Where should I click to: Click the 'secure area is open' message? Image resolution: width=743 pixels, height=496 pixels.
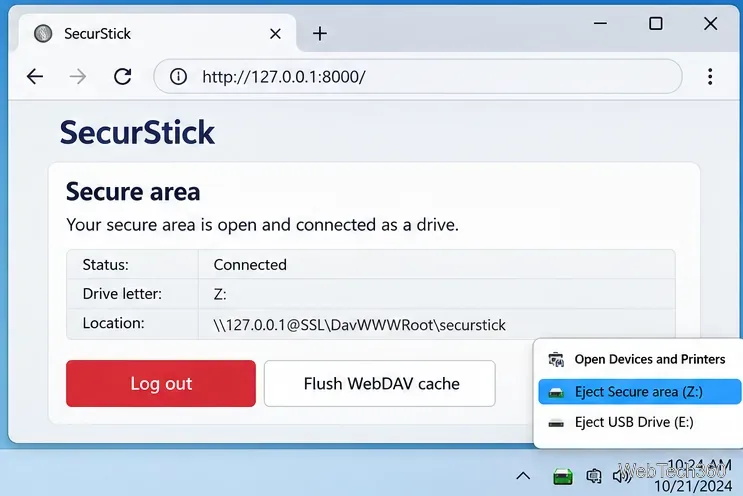(x=263, y=225)
